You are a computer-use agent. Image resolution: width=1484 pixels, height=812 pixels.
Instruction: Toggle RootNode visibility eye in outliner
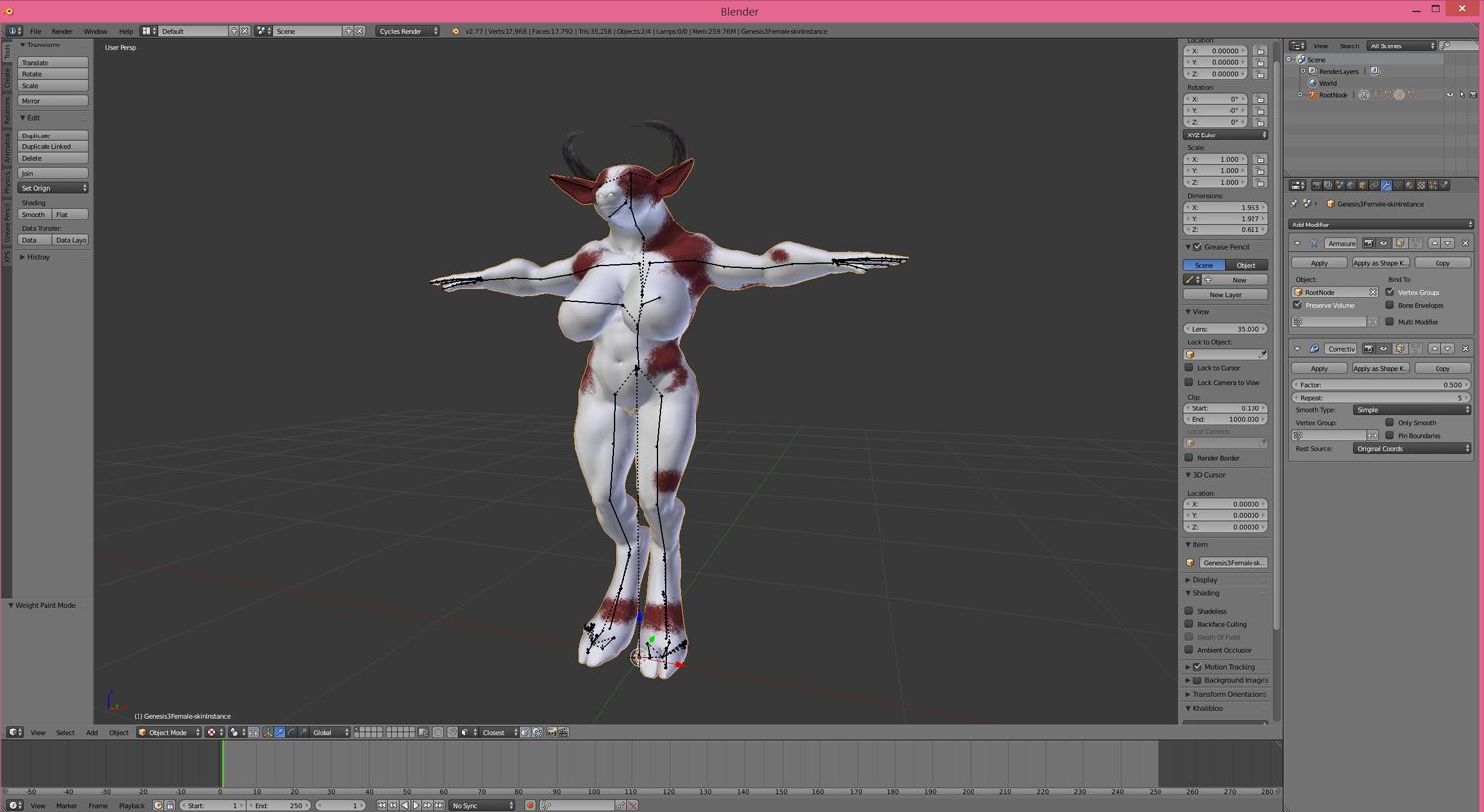click(x=1450, y=95)
